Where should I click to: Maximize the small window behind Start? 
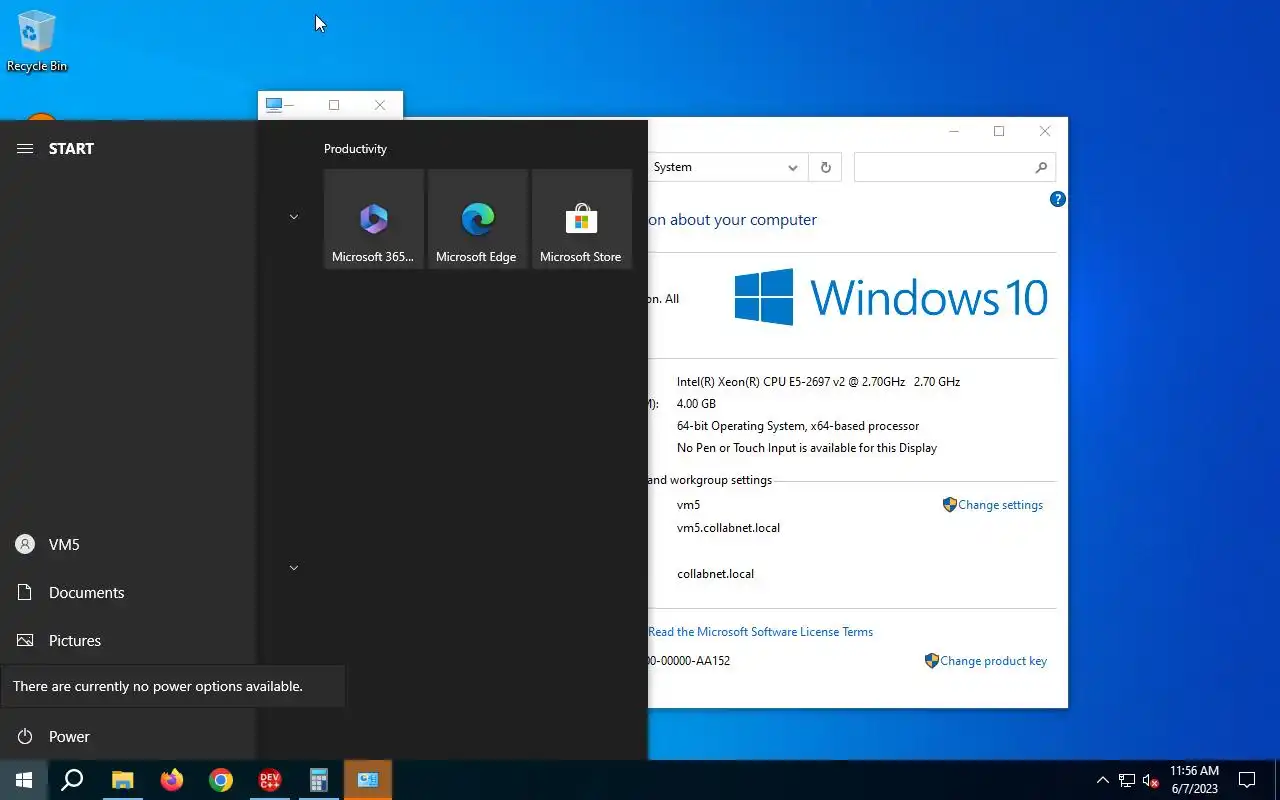coord(334,105)
